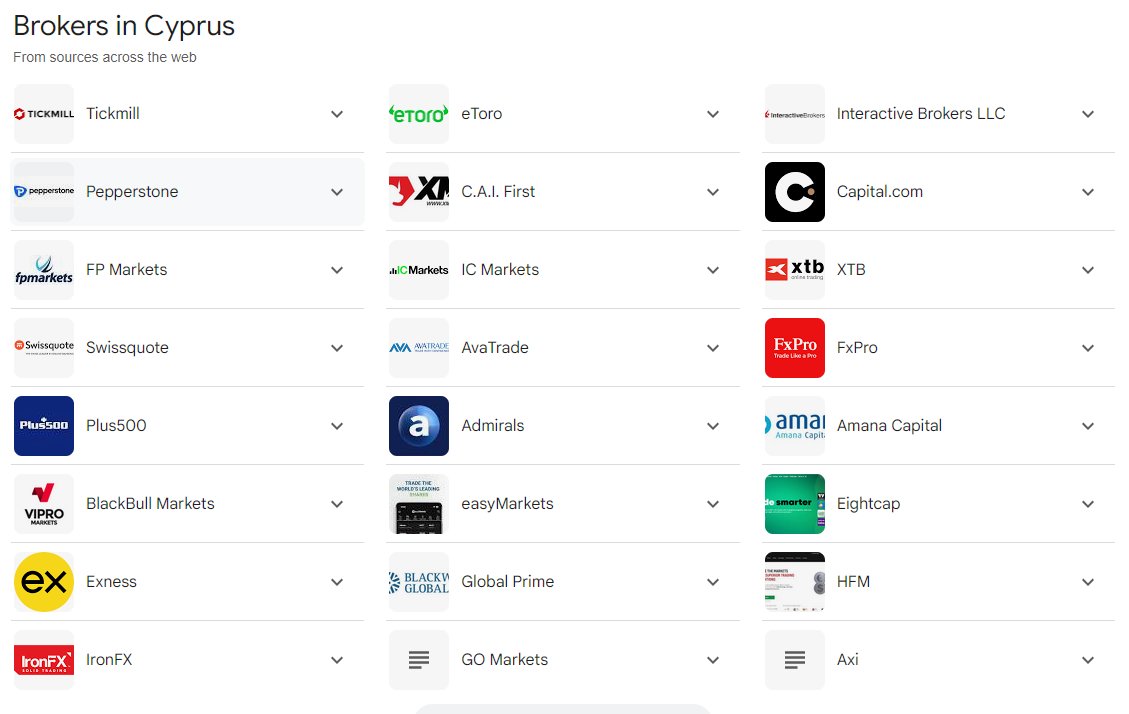The image size is (1129, 714).
Task: Expand the XTB chevron
Action: [1088, 270]
